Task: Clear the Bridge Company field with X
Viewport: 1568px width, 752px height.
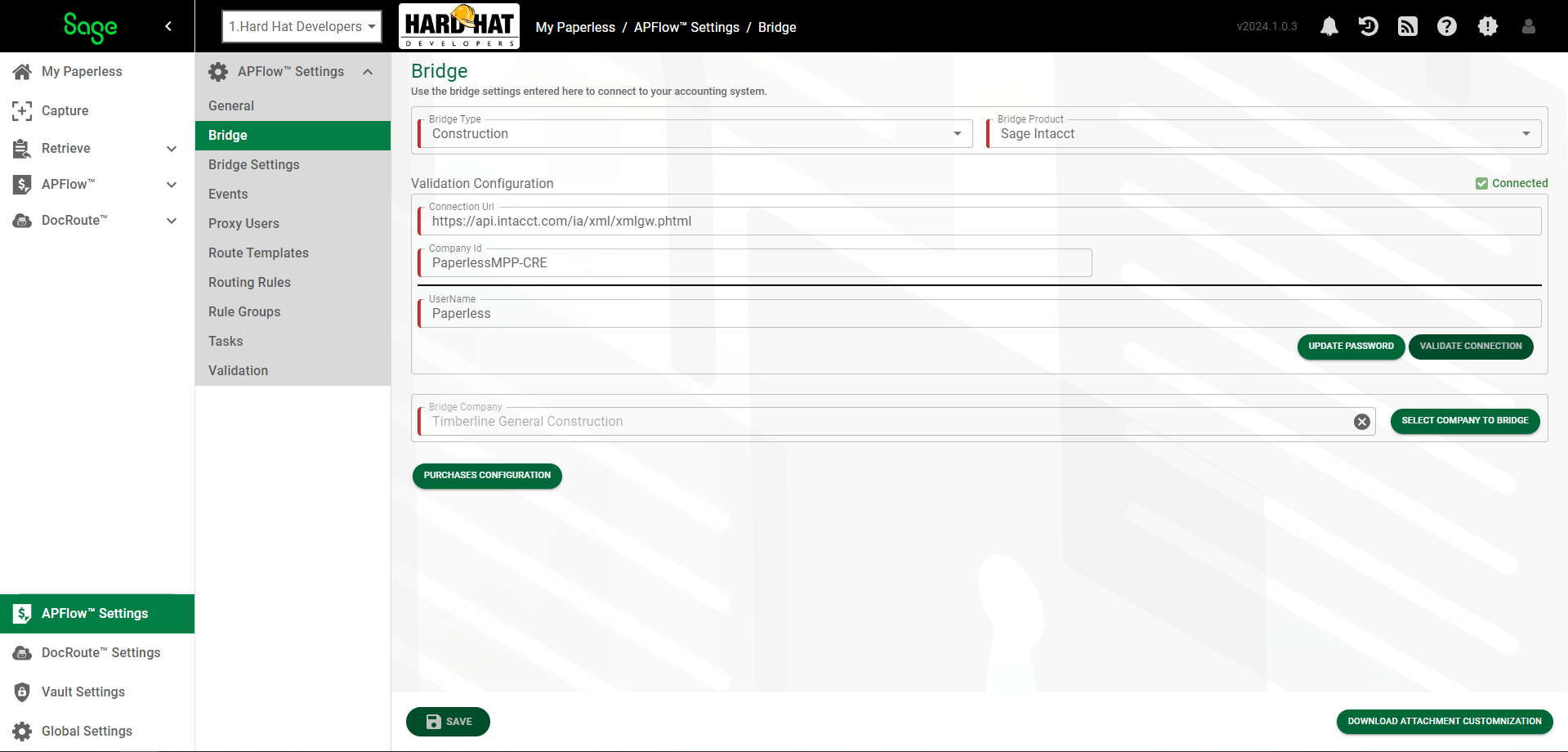Action: tap(1362, 421)
